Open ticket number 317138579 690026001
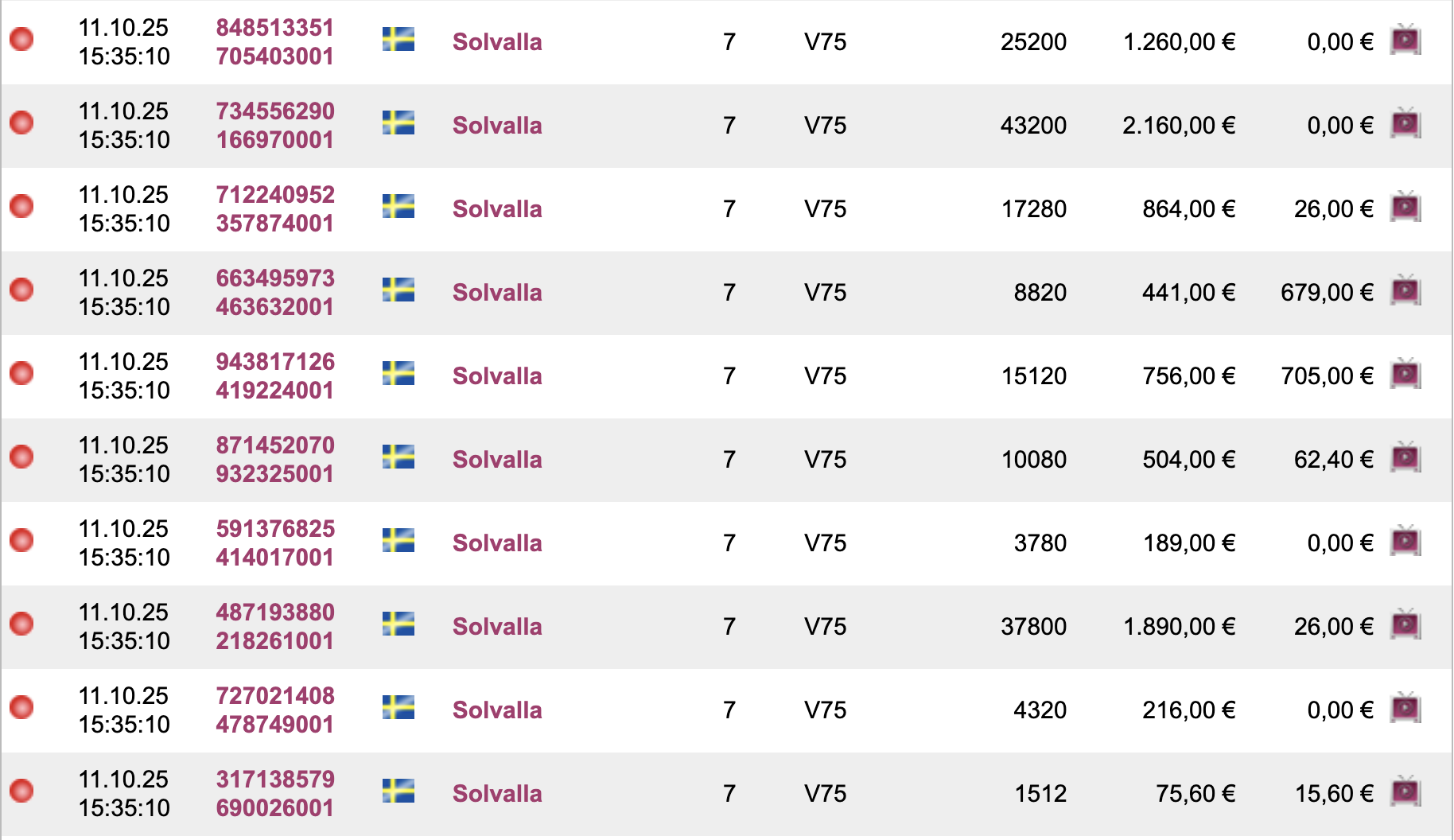The height and width of the screenshot is (840, 1454). [275, 794]
